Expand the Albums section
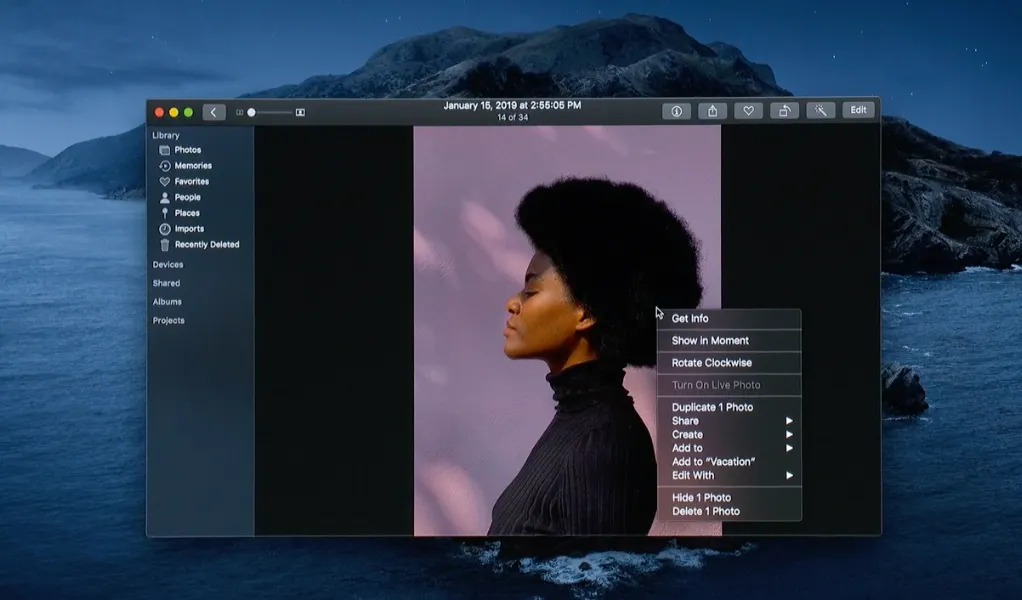 tap(167, 302)
